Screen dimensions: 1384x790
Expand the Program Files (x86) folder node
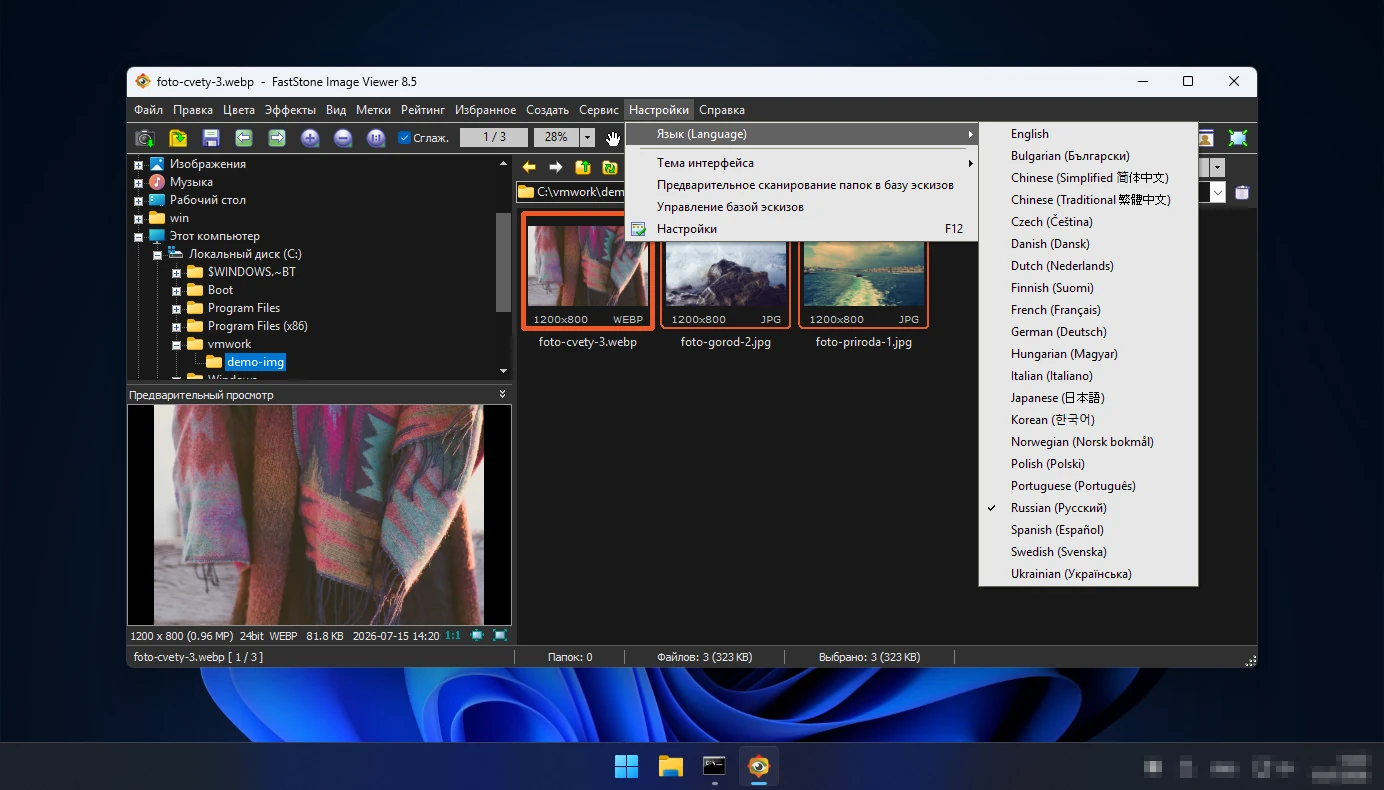(x=177, y=327)
